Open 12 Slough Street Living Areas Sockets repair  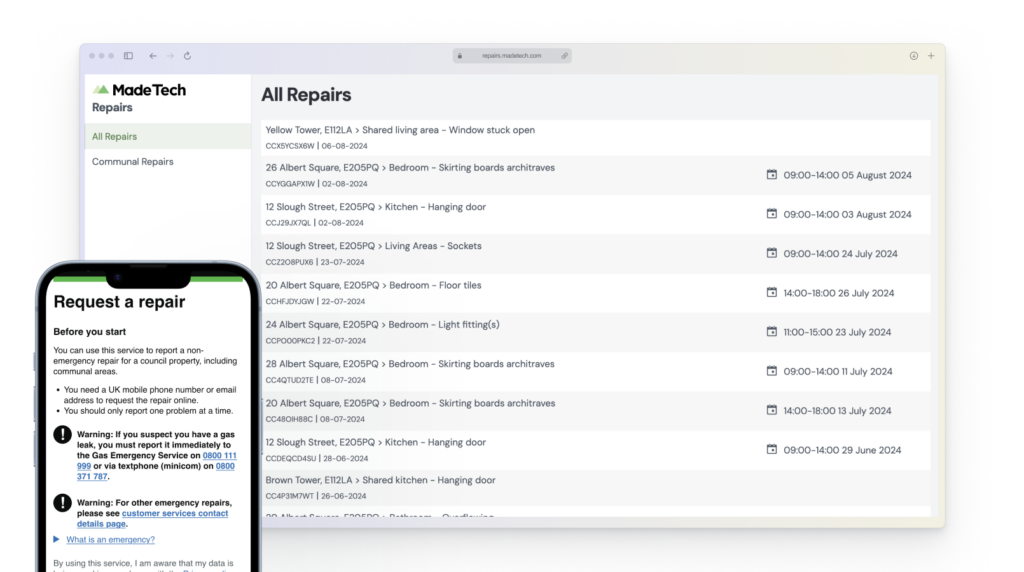point(596,253)
